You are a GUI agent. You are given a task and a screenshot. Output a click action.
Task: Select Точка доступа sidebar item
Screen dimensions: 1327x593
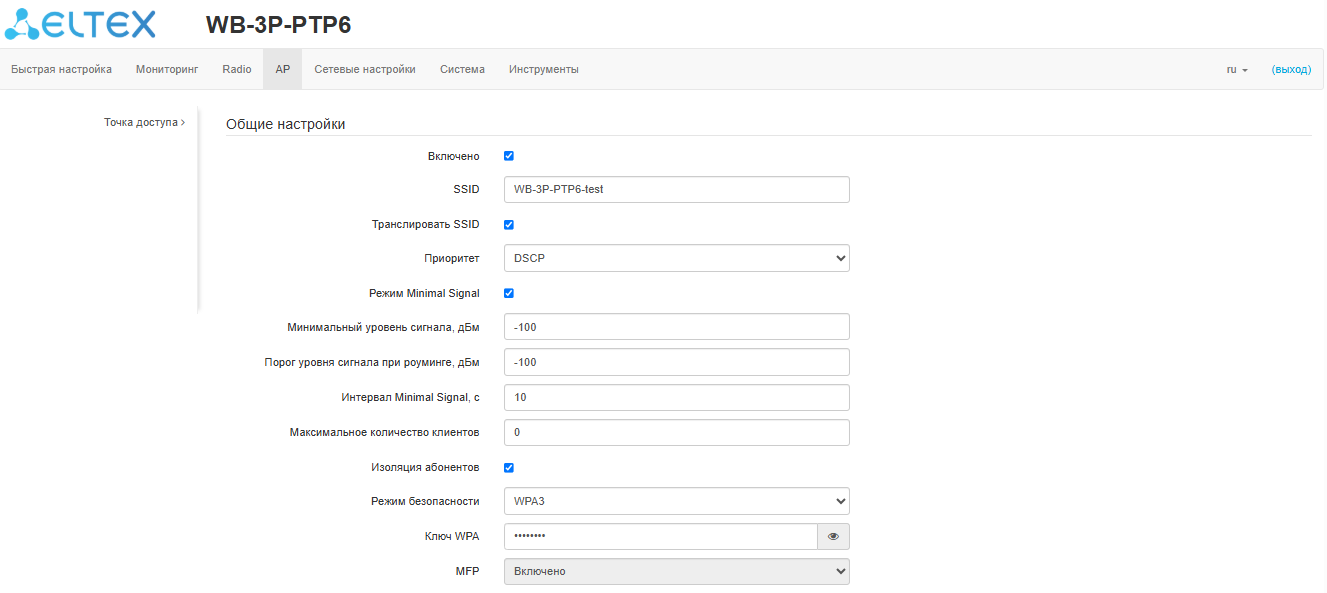click(143, 122)
